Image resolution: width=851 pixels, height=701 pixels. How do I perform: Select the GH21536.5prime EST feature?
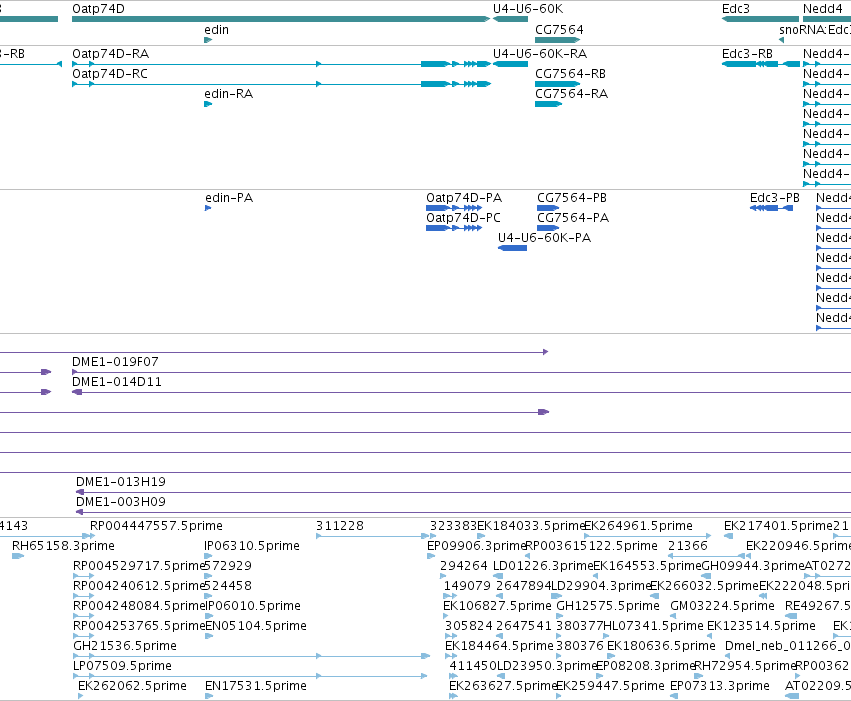[251, 656]
